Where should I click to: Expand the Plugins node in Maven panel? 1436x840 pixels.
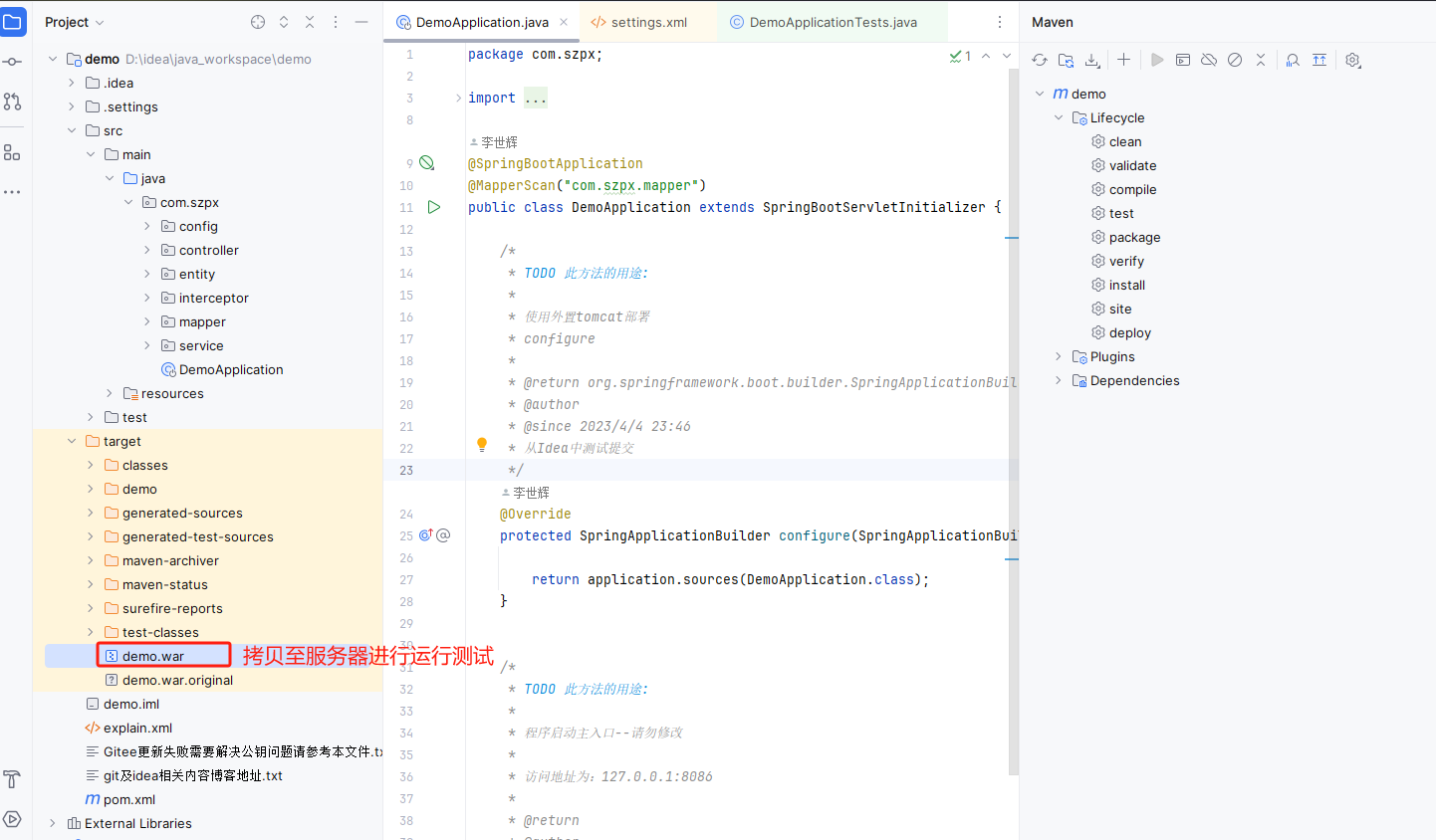pyautogui.click(x=1060, y=356)
